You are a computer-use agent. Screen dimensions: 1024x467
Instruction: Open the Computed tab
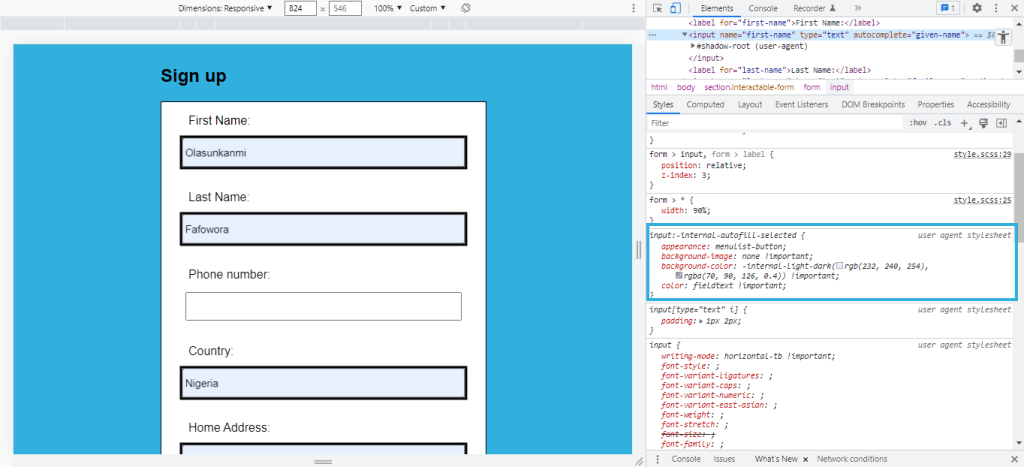pyautogui.click(x=705, y=105)
